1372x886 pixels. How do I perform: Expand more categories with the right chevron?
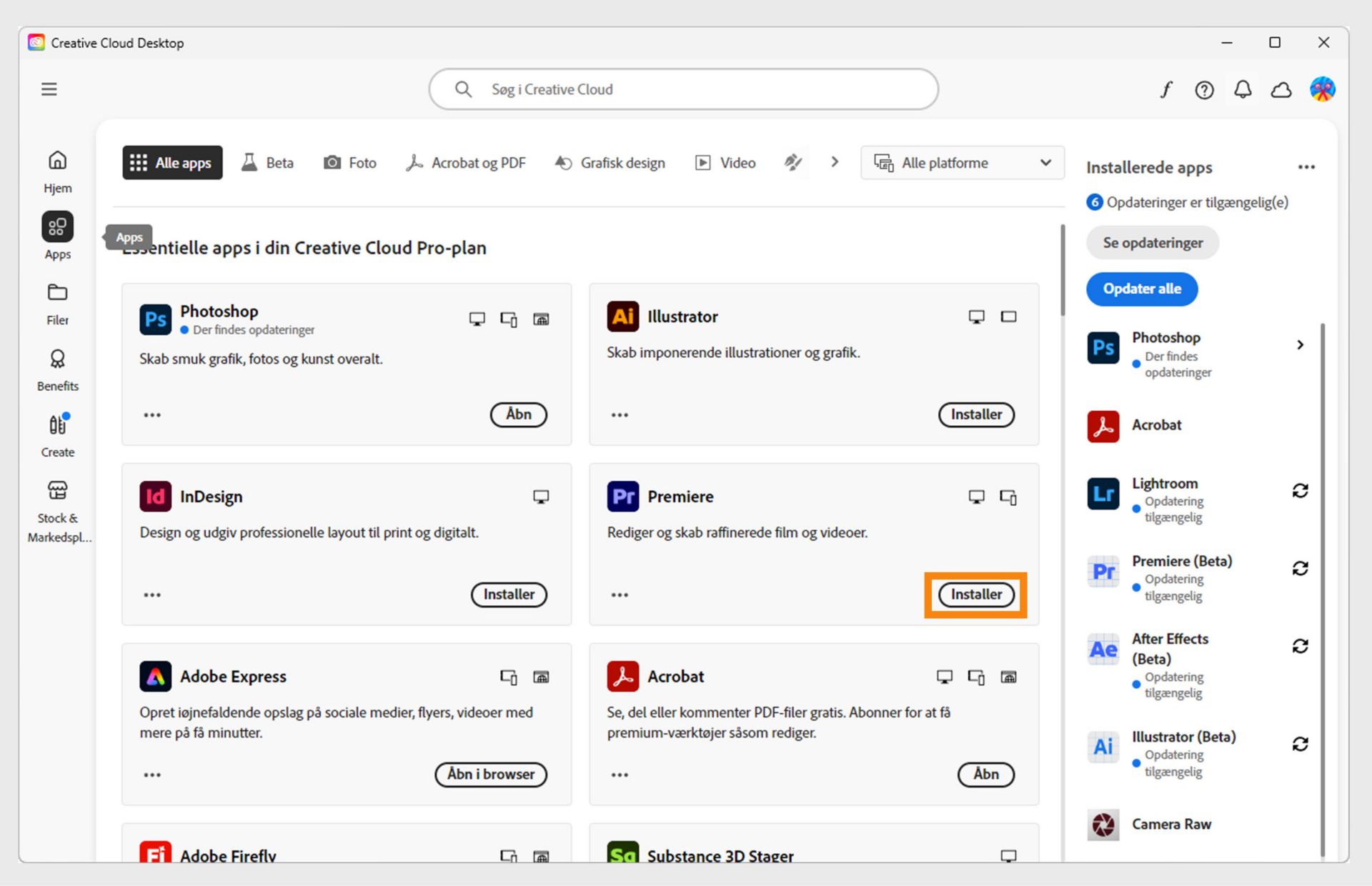click(x=835, y=162)
